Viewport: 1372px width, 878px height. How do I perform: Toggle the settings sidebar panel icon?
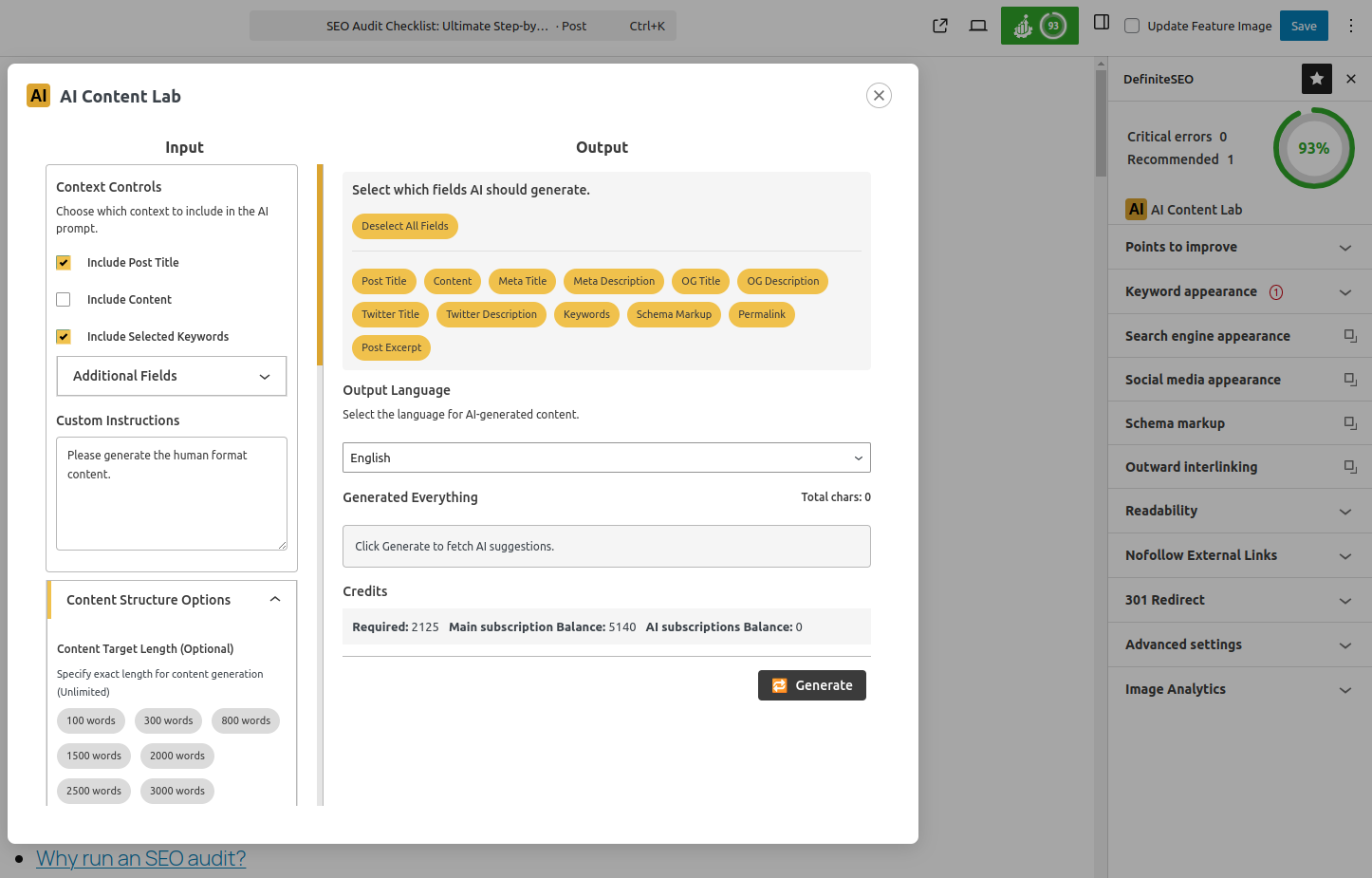pos(1101,23)
